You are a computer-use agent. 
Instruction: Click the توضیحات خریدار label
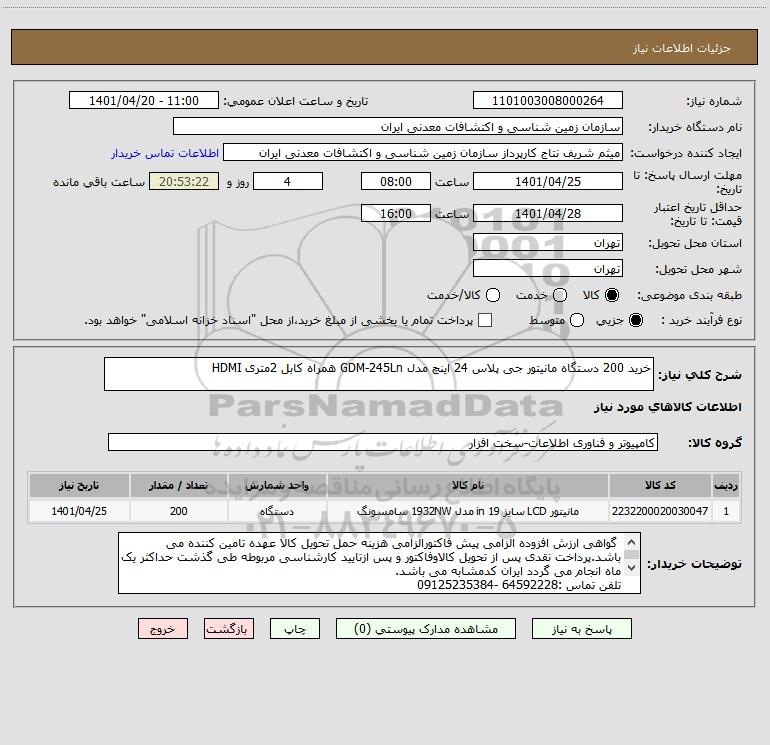[x=694, y=564]
